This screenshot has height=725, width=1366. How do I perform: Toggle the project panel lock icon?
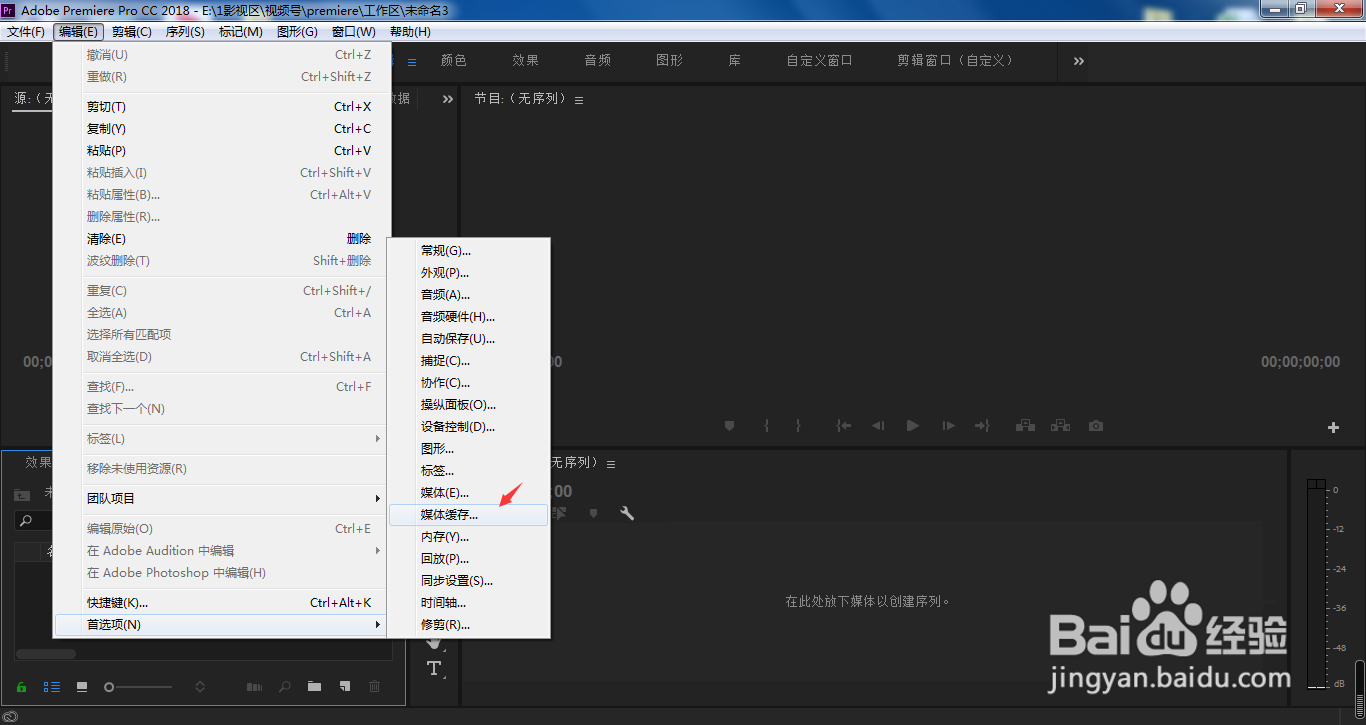(x=22, y=687)
